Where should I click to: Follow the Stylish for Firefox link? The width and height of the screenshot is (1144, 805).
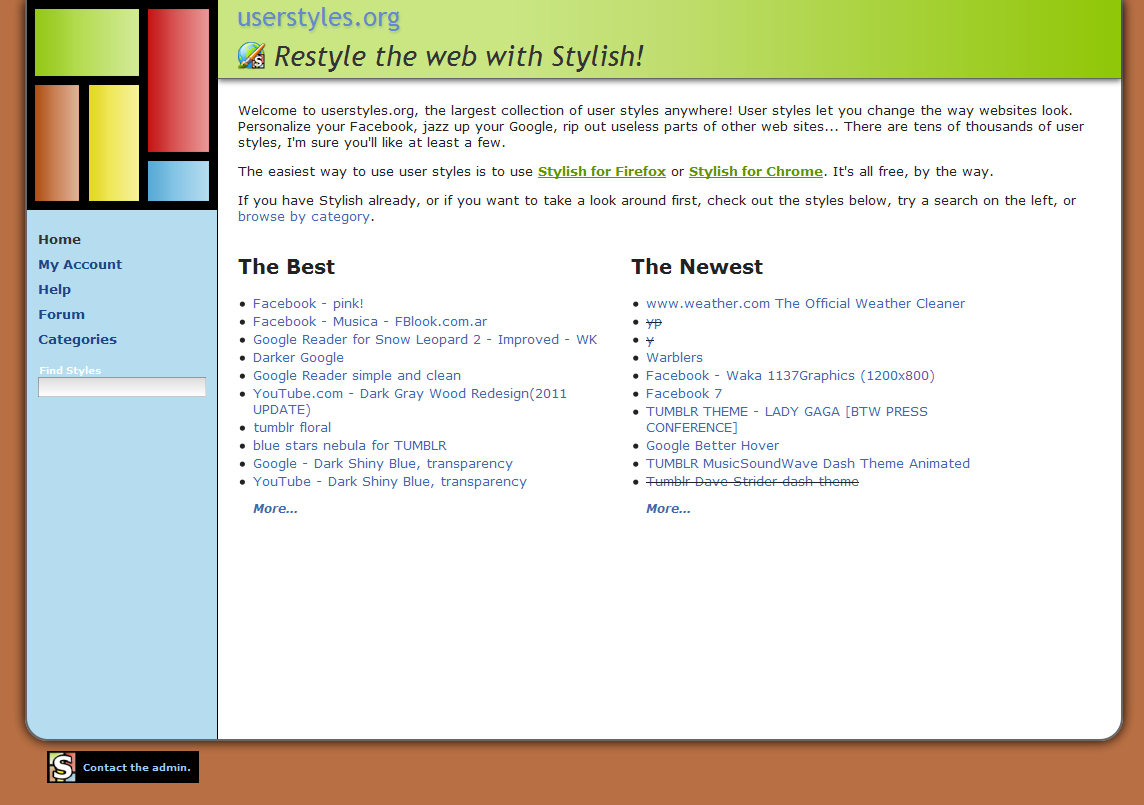(x=602, y=172)
